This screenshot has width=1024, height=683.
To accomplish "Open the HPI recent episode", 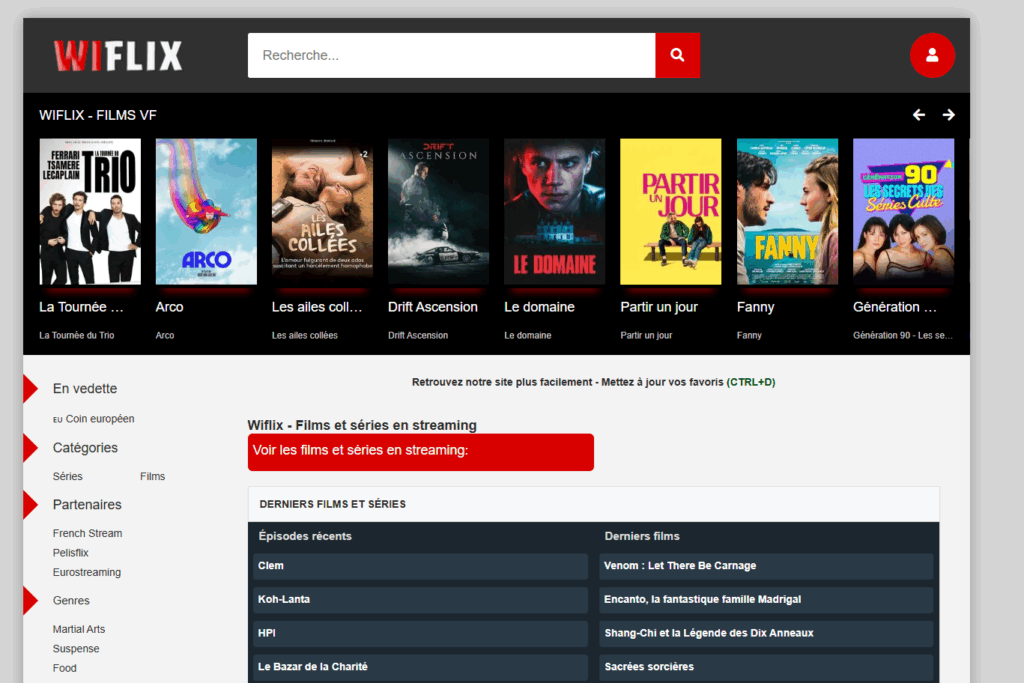I will point(421,633).
